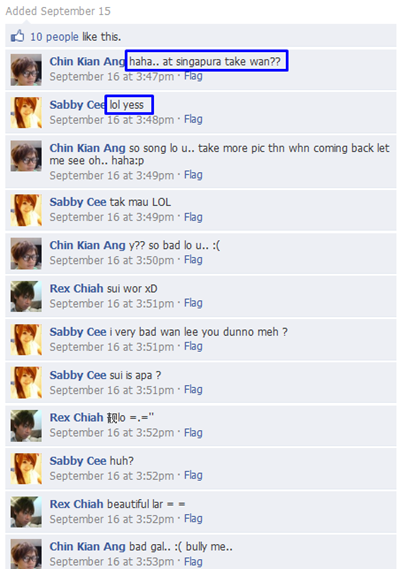This screenshot has height=569, width=400.
Task: Flag the 'tak mau LOL' comment
Action: (193, 217)
